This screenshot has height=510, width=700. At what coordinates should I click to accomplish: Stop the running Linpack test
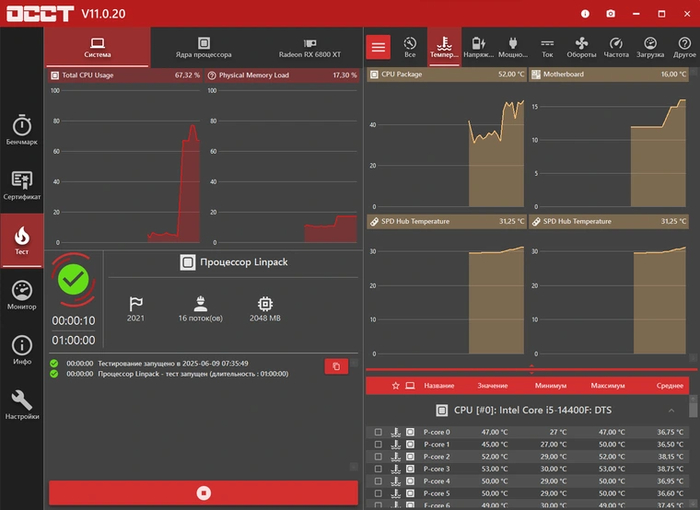(x=203, y=492)
